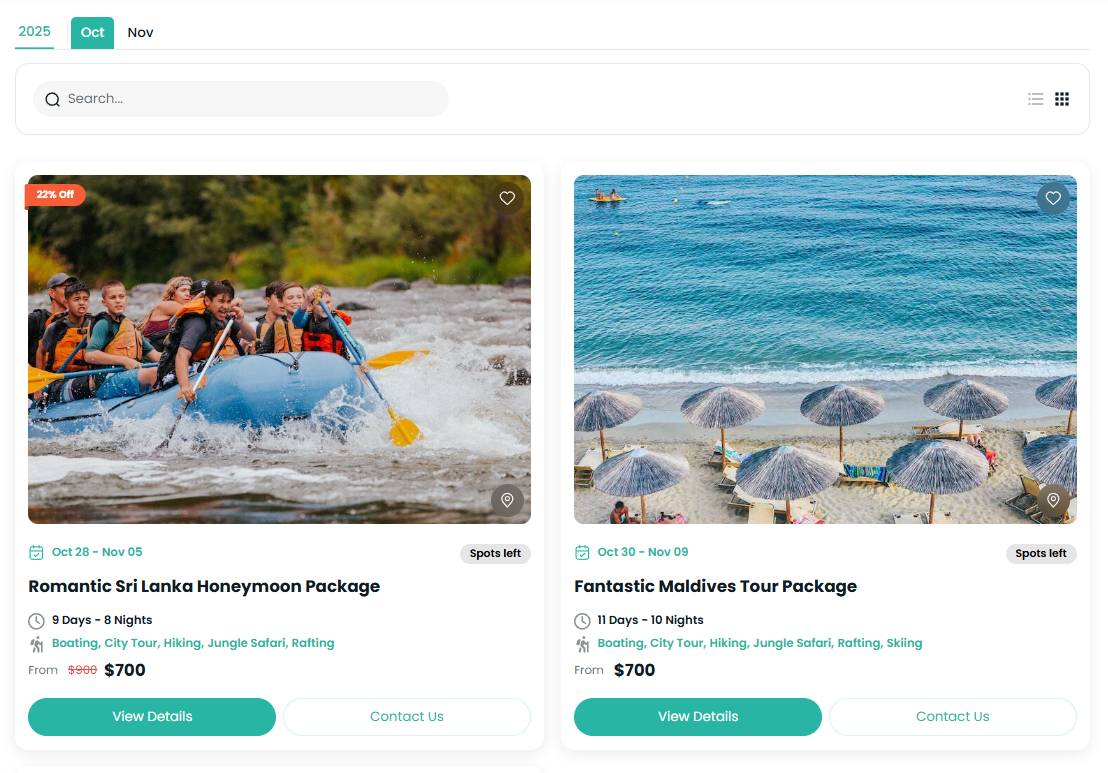Switch to grid view layout
Viewport: 1108px width, 773px height.
click(1062, 99)
